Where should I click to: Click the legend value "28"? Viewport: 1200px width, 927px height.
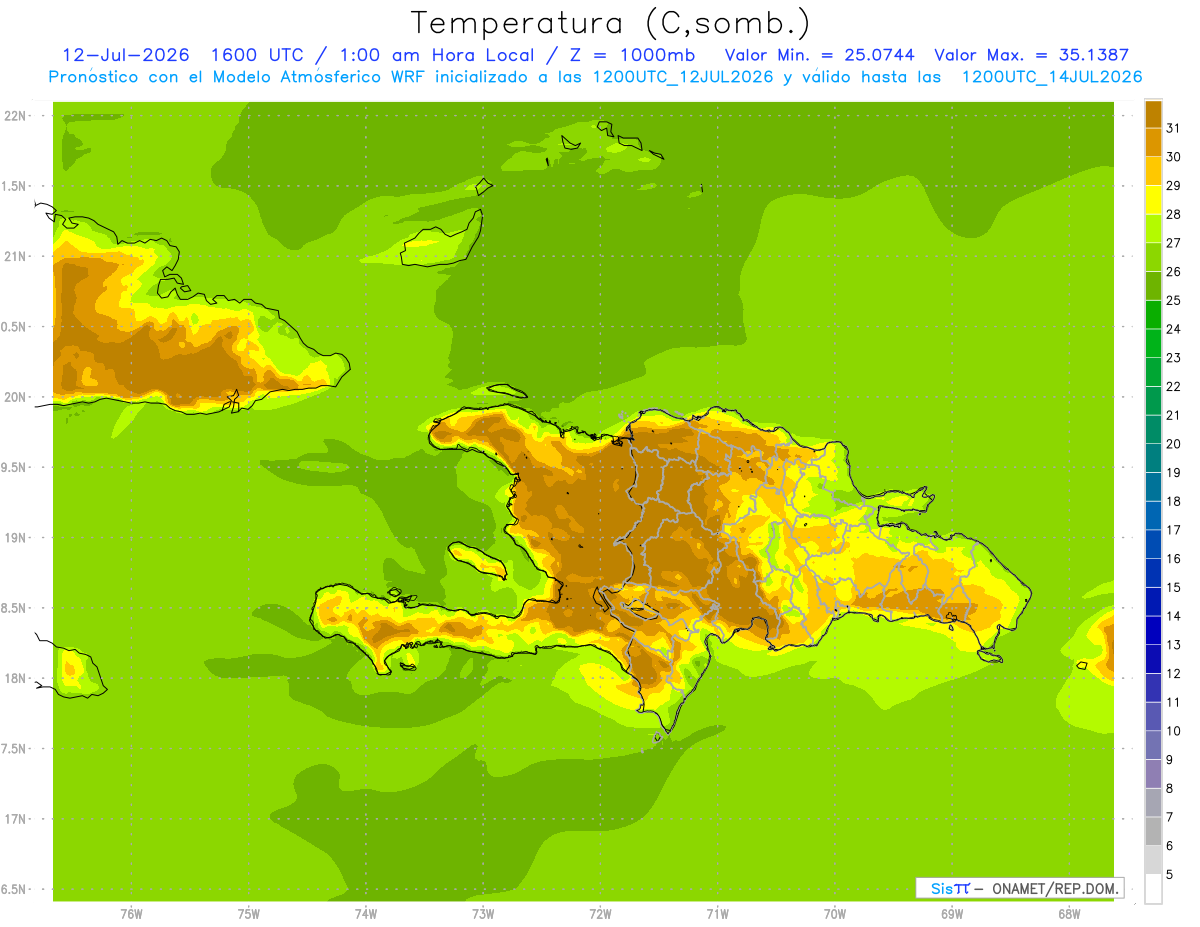point(1173,214)
